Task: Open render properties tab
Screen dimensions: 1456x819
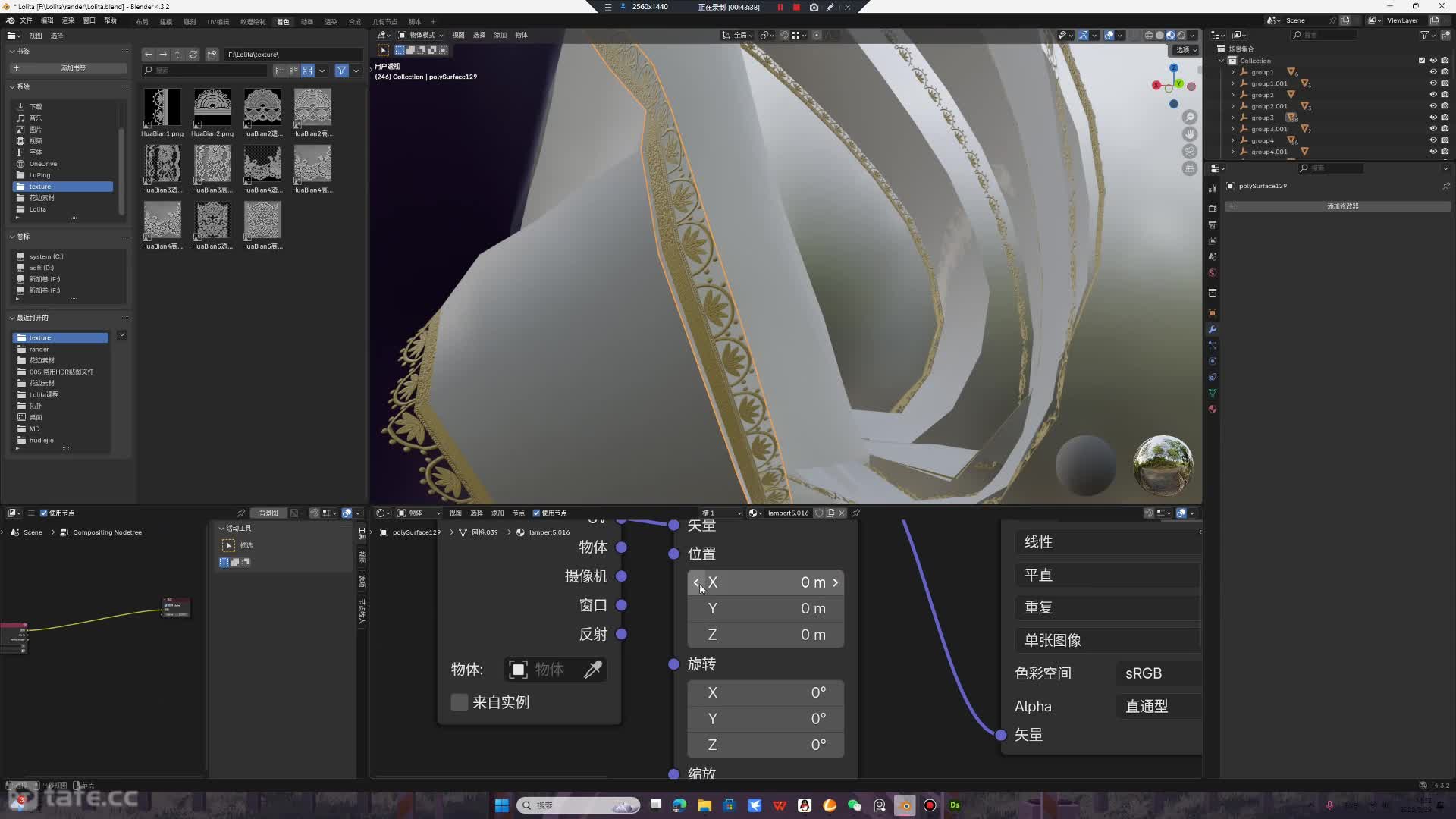Action: pos(1213,208)
